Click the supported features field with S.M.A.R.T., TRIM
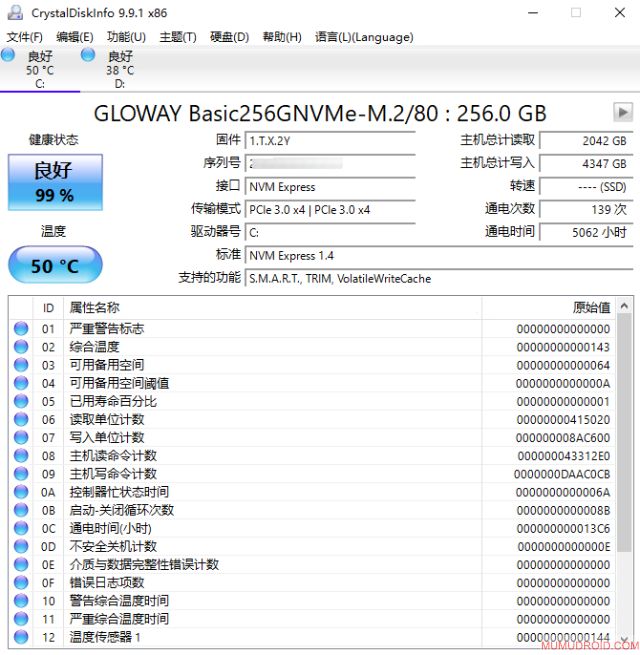This screenshot has width=640, height=655. [x=439, y=278]
